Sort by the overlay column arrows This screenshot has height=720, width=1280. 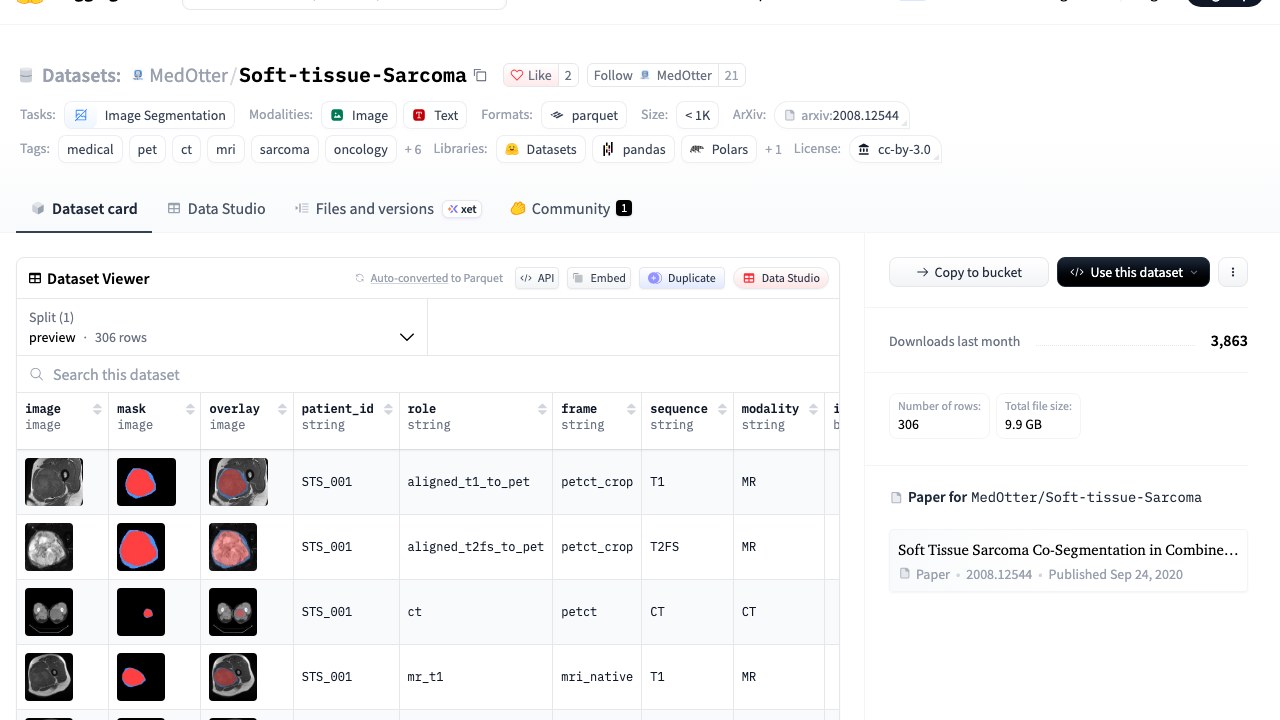pyautogui.click(x=281, y=409)
